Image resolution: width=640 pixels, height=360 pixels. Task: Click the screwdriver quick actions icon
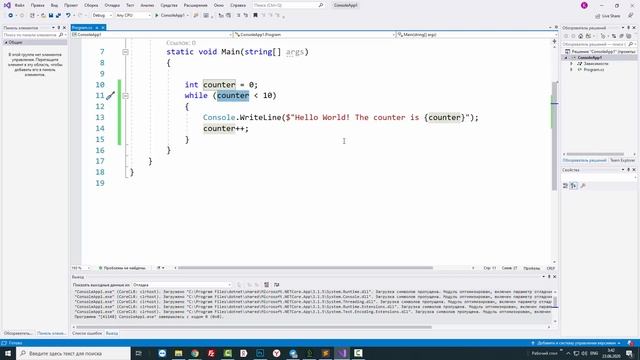pyautogui.click(x=110, y=96)
